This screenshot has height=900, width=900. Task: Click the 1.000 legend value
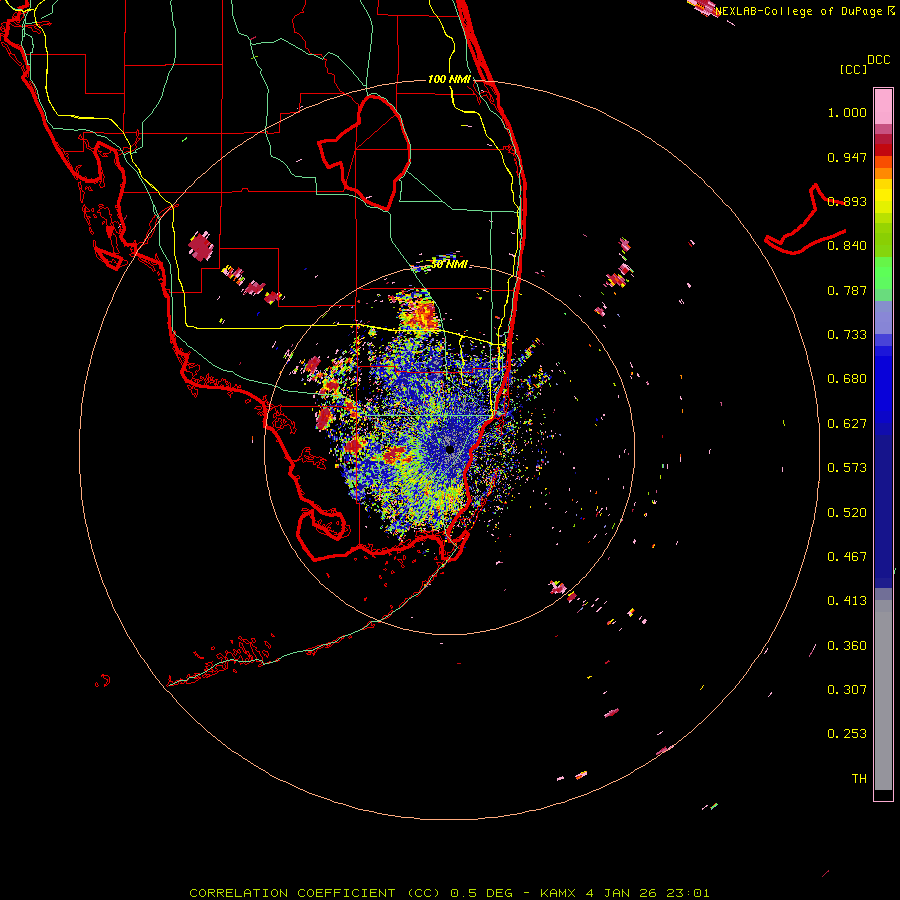point(847,112)
